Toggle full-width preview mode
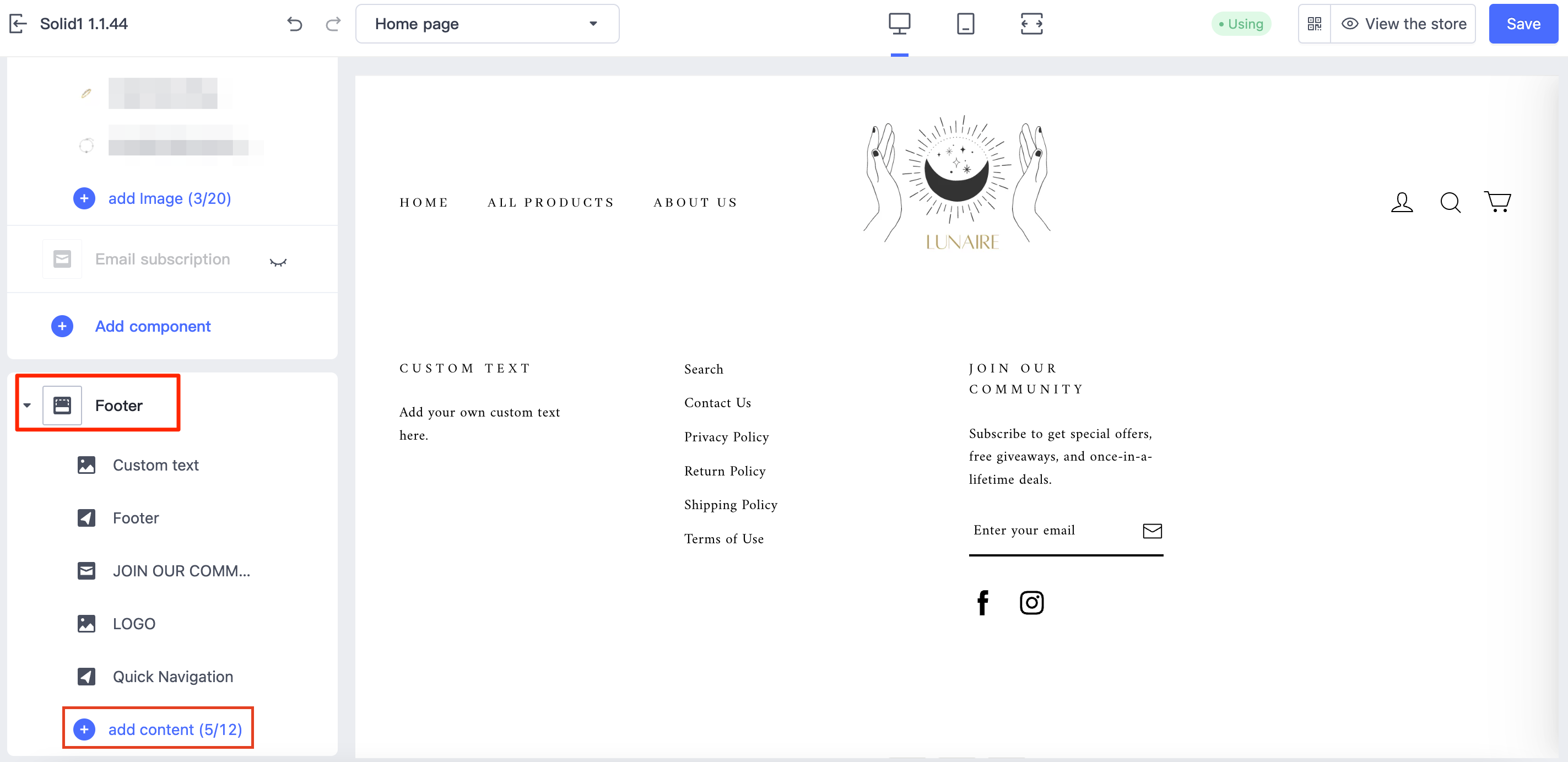 point(1032,24)
